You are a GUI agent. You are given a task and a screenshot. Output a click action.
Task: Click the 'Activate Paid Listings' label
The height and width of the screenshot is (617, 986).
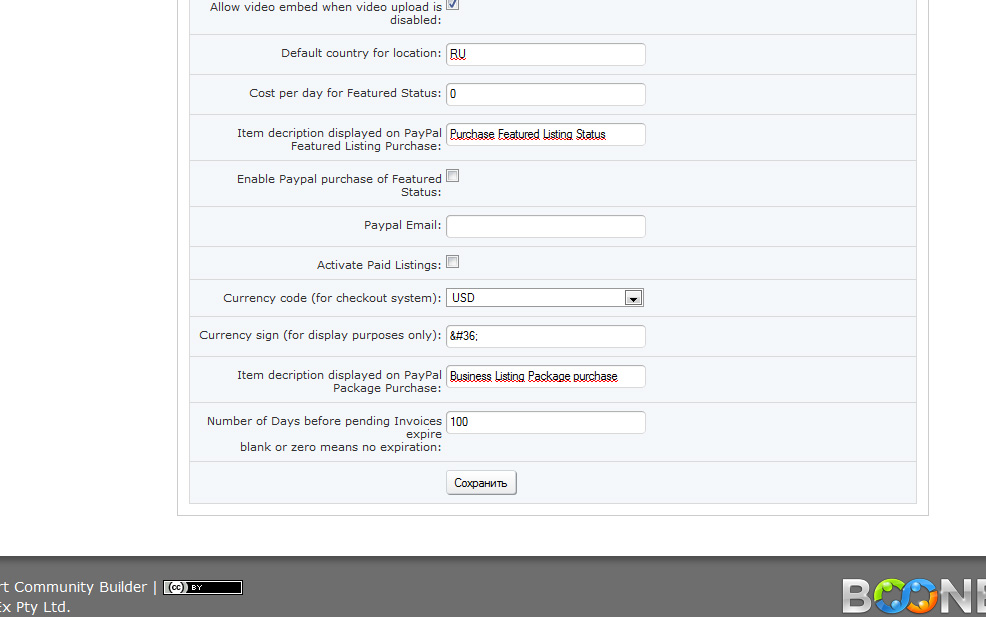pos(378,265)
